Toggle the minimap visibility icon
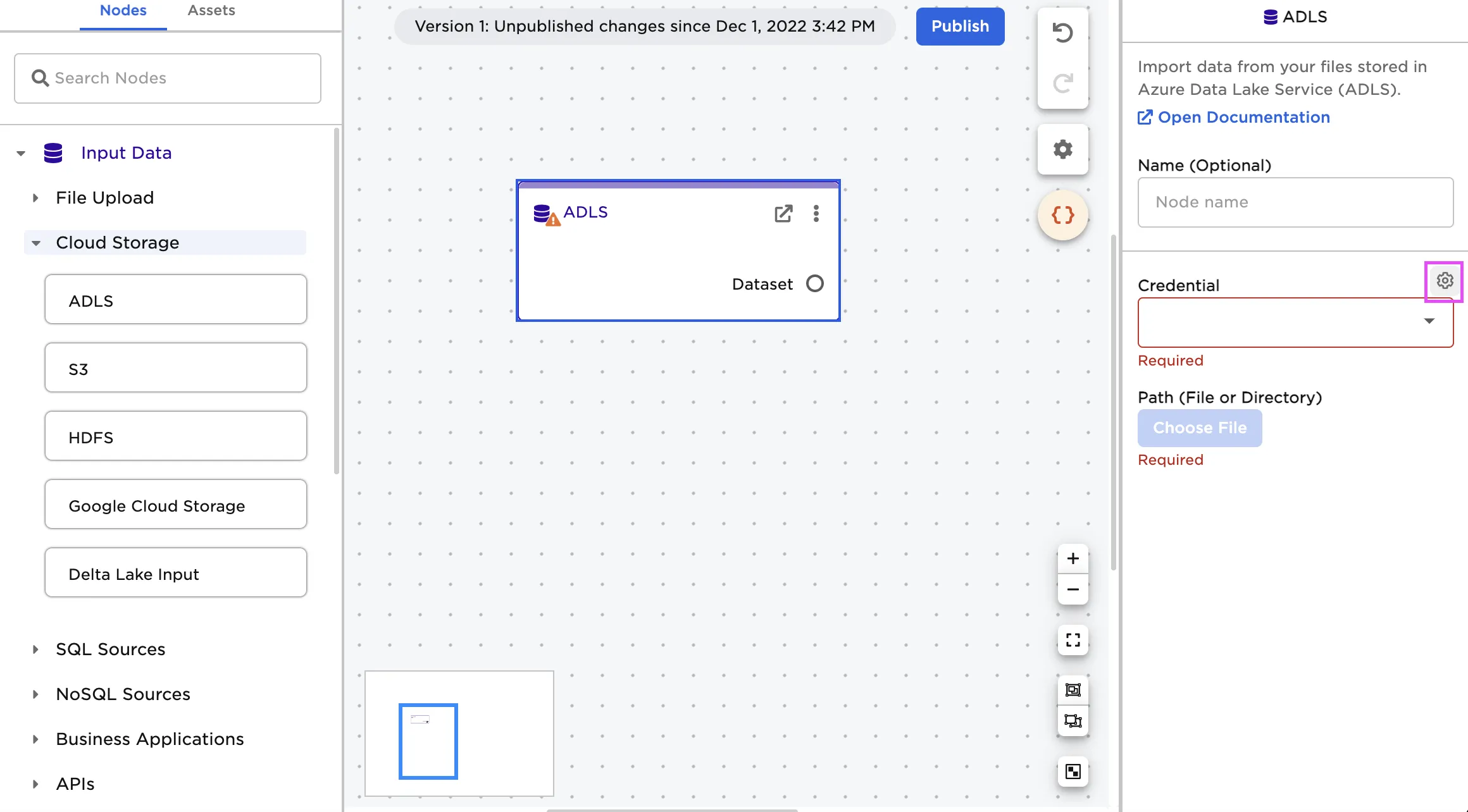Image resolution: width=1468 pixels, height=812 pixels. pyautogui.click(x=1073, y=772)
